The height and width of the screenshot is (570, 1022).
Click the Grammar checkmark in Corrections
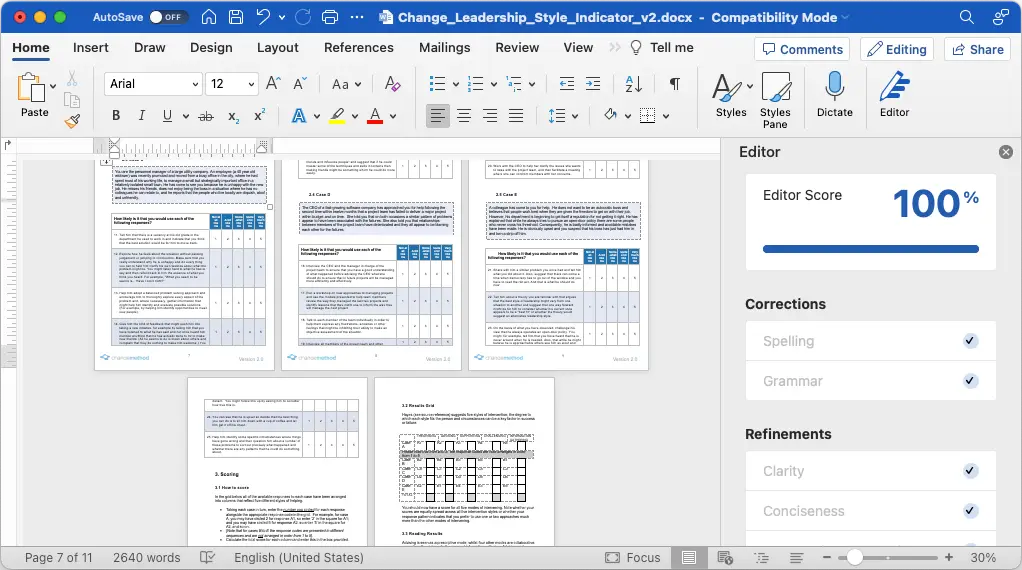click(970, 381)
